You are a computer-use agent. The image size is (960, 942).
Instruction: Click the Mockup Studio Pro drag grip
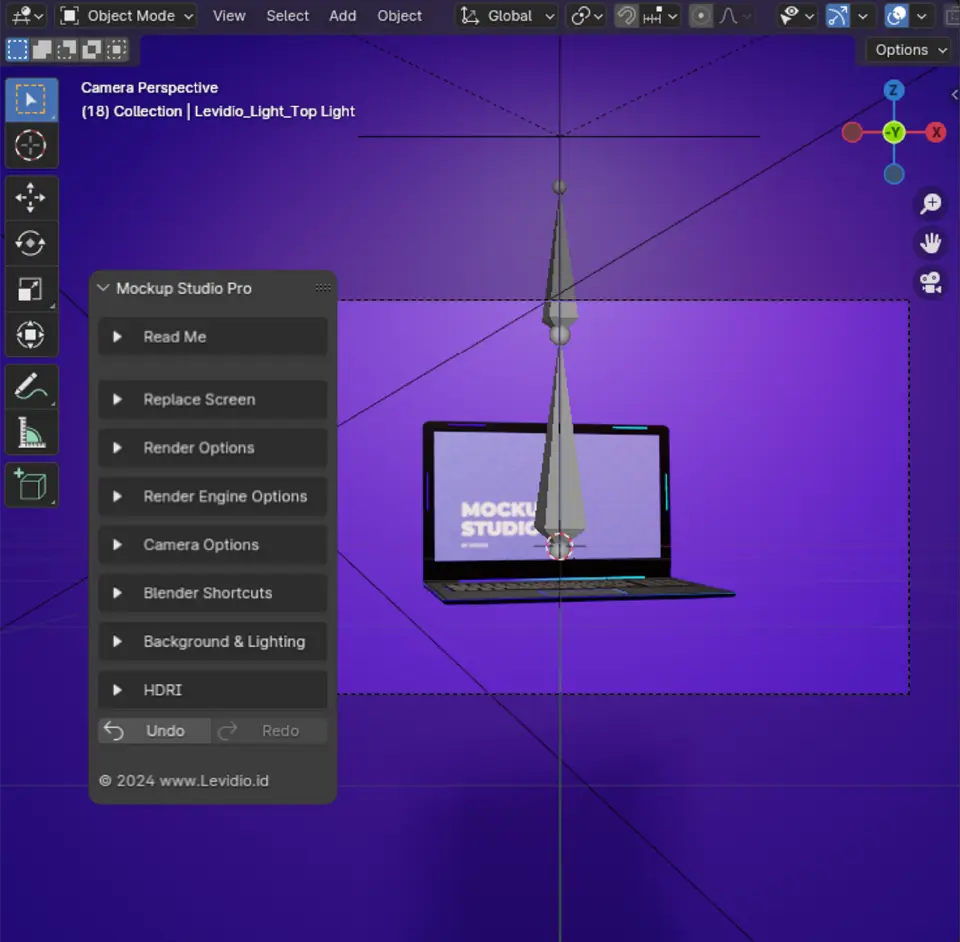(323, 288)
